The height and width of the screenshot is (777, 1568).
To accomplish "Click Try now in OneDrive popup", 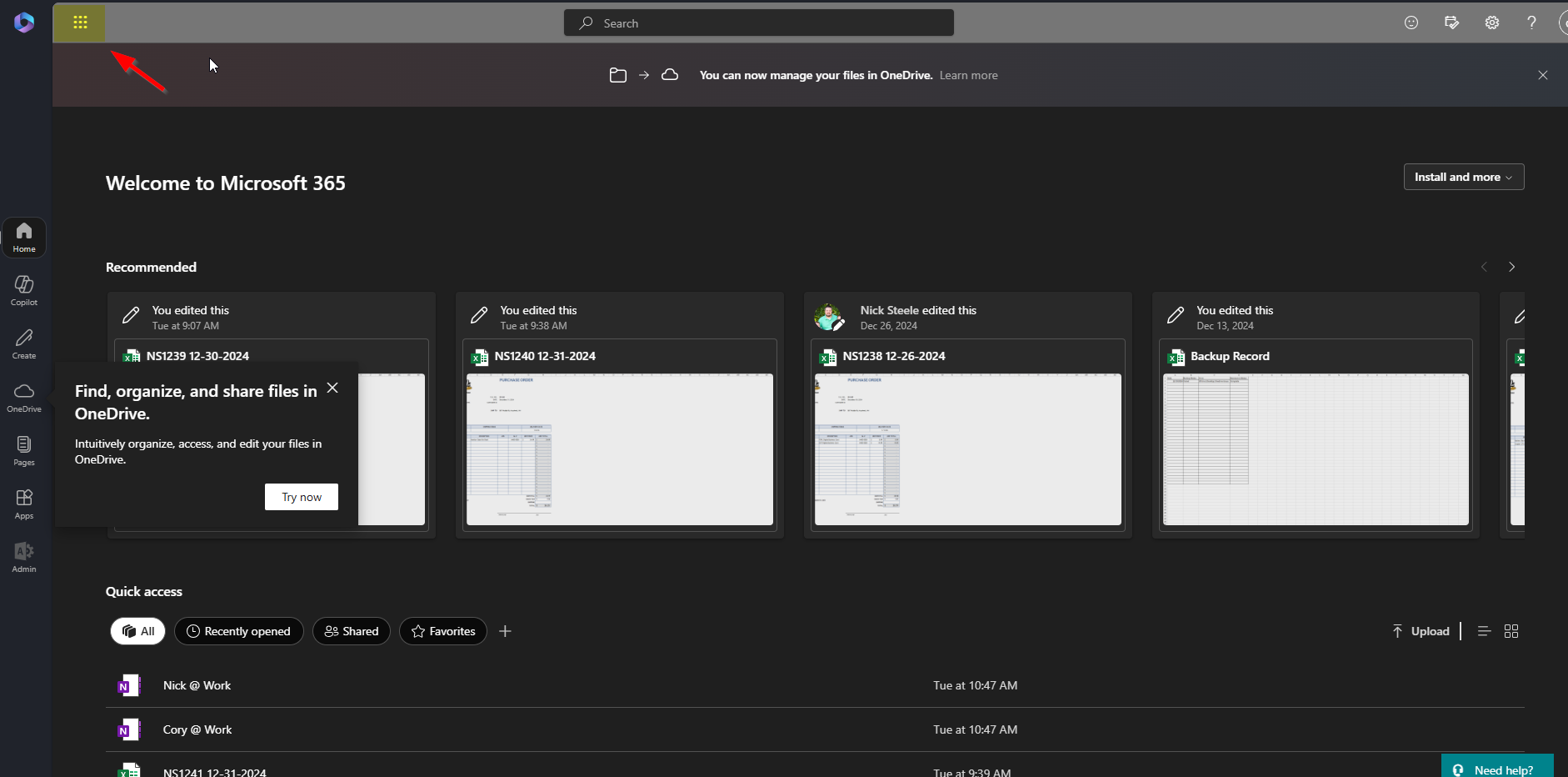I will coord(302,497).
